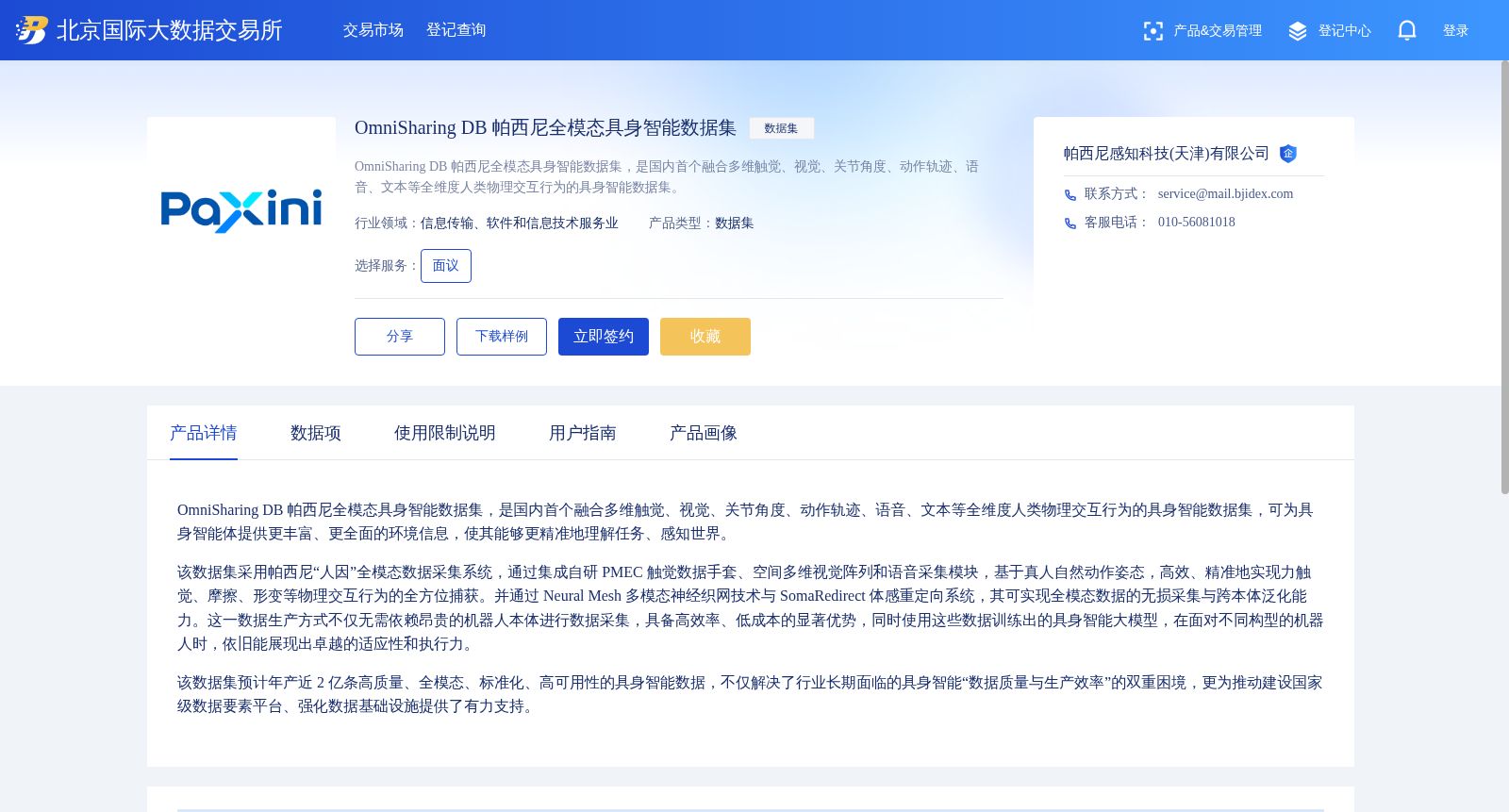
Task: Click the 登记中心 layers icon
Action: click(1298, 31)
